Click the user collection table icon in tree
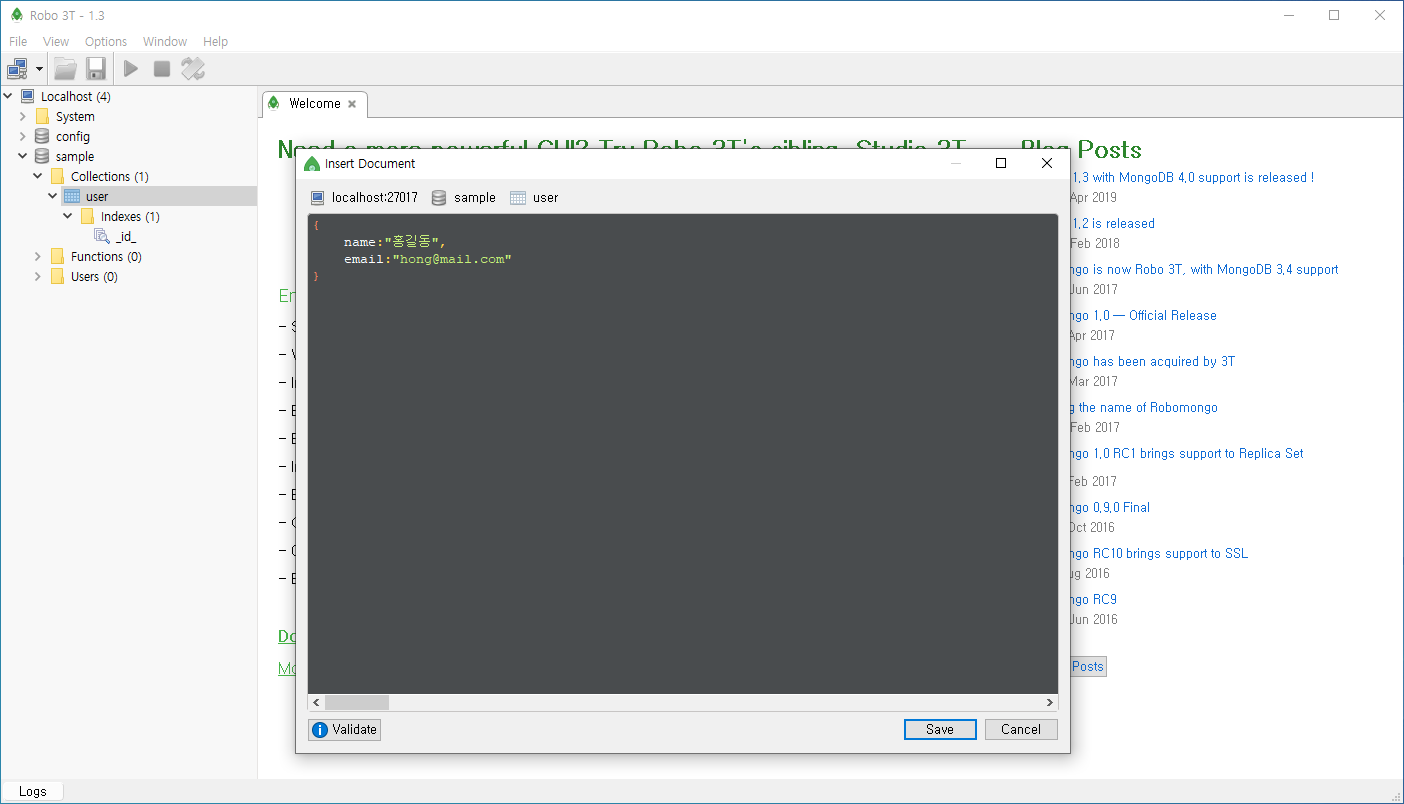The width and height of the screenshot is (1404, 804). click(72, 196)
